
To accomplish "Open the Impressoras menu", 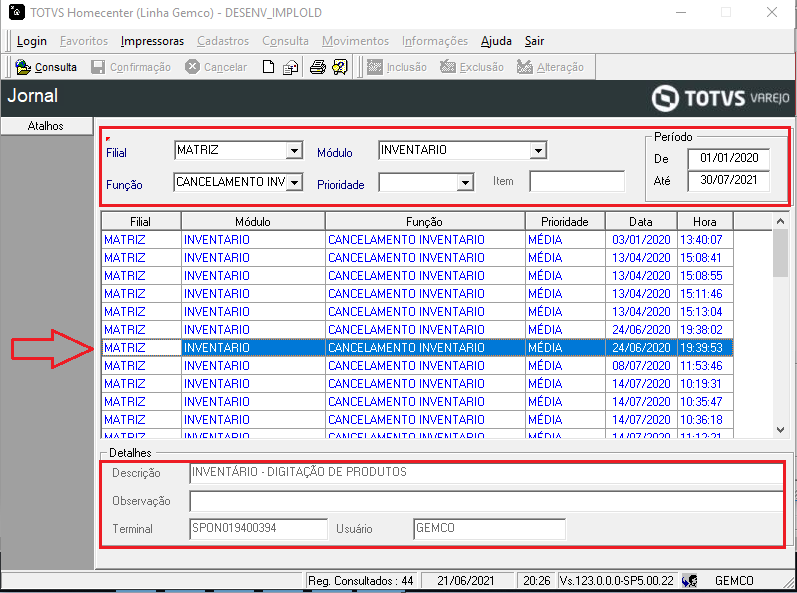I will click(x=152, y=41).
